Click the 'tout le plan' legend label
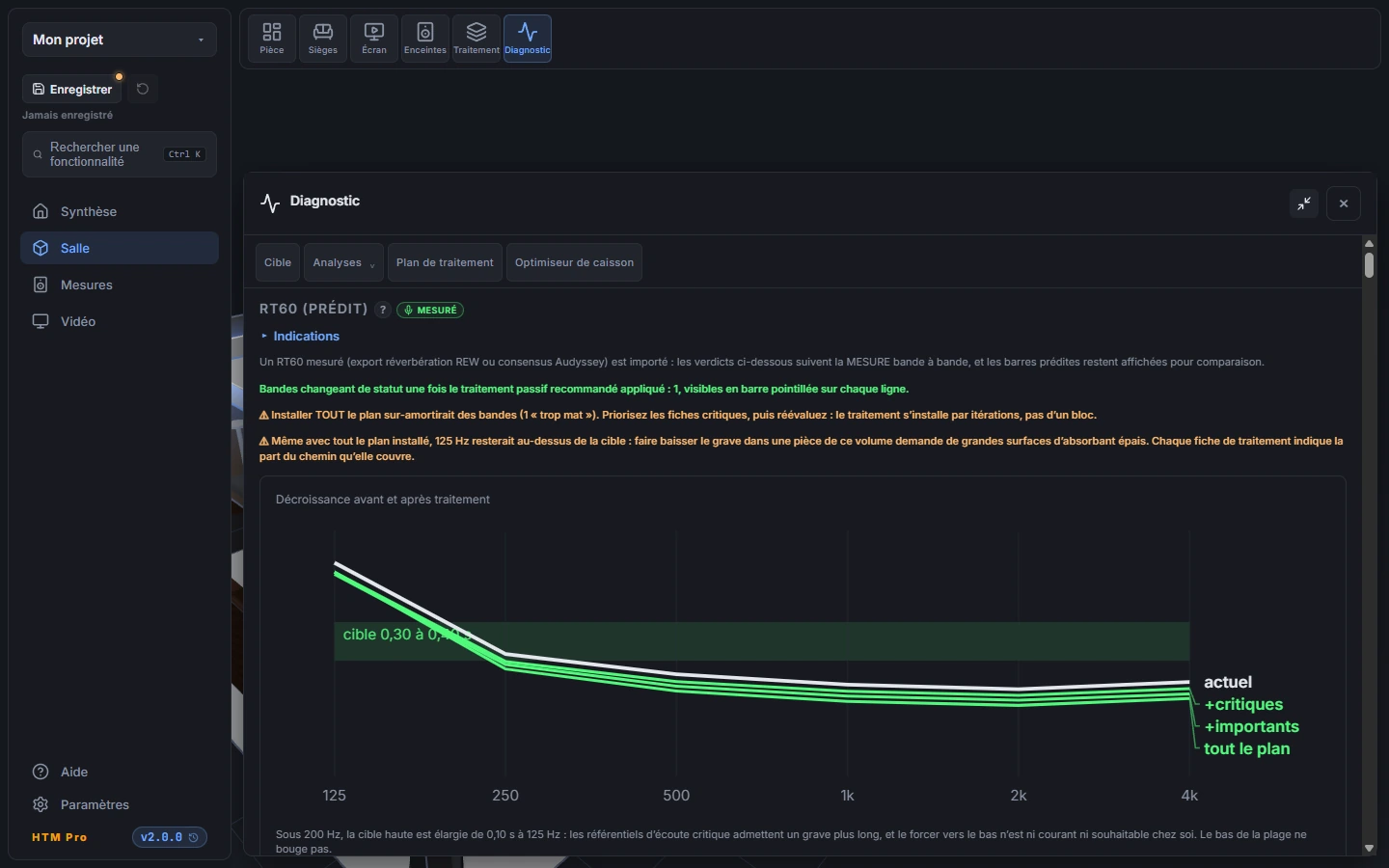 1246,748
